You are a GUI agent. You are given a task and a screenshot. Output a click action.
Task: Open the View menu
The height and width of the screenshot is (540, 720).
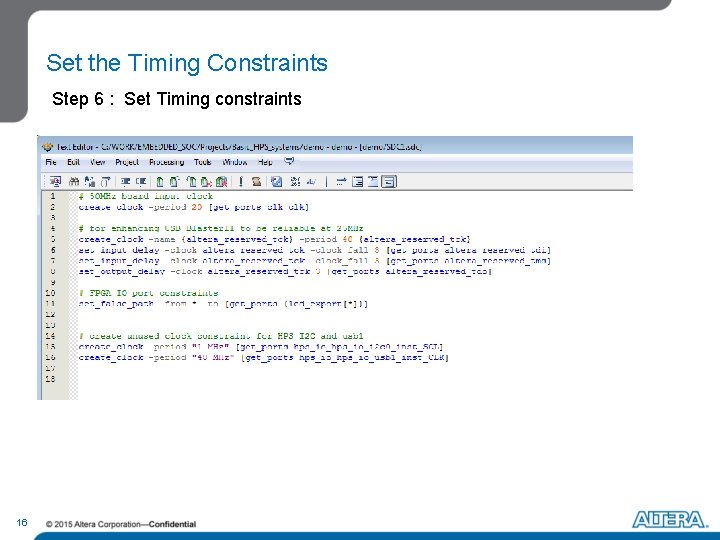[97, 162]
